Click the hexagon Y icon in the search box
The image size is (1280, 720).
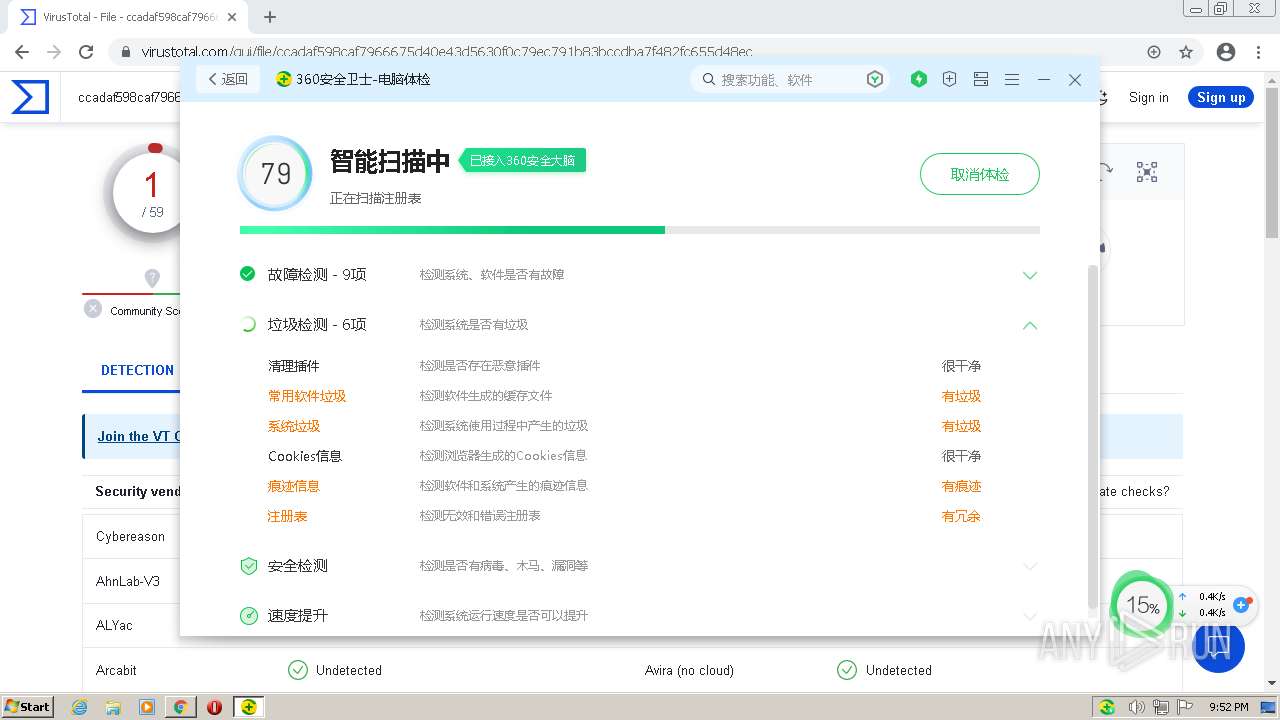875,79
